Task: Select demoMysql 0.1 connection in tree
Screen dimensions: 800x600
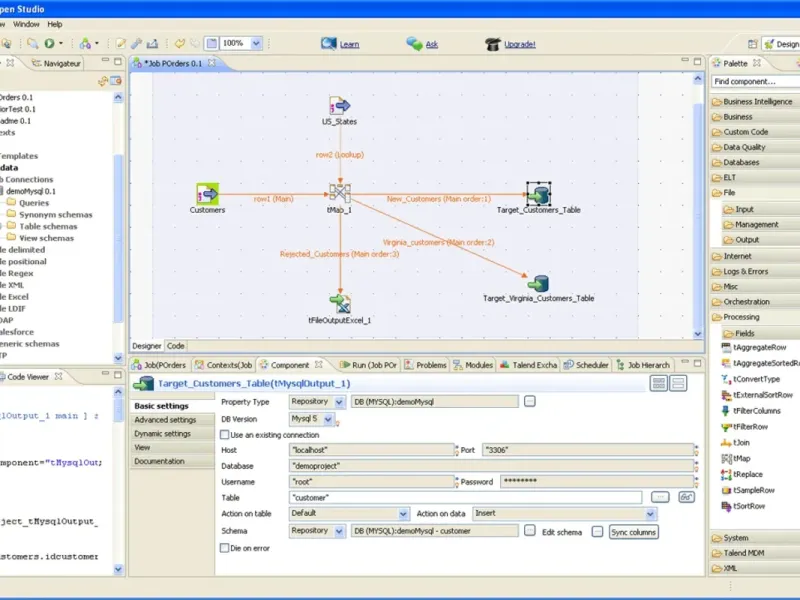Action: (31, 191)
